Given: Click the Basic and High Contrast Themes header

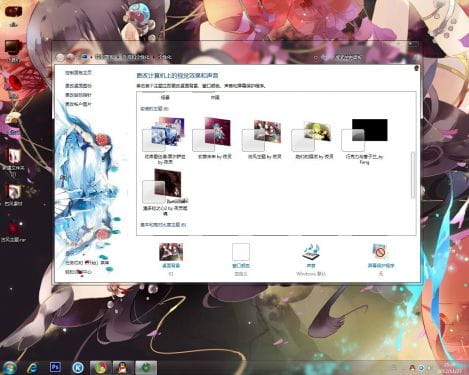Looking at the screenshot, I should (163, 225).
